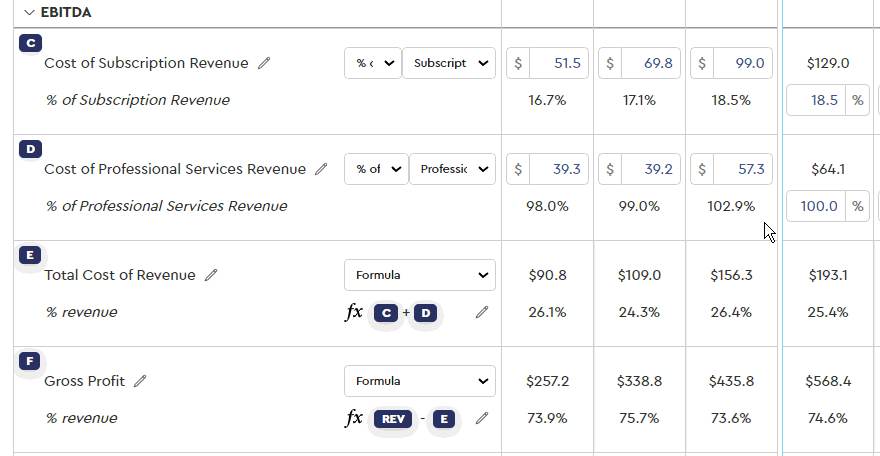The image size is (880, 456).
Task: Click the pencil icon next to Gross Profit
Action: point(140,381)
